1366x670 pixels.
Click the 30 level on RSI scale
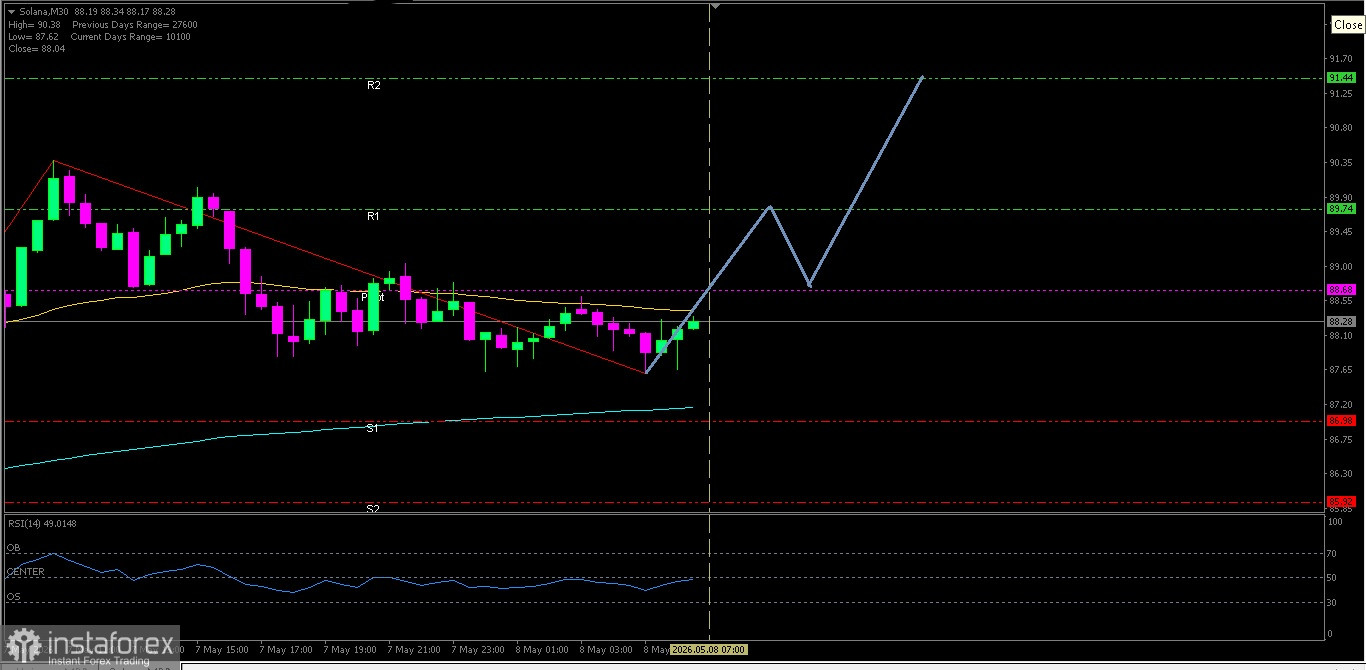[1331, 602]
